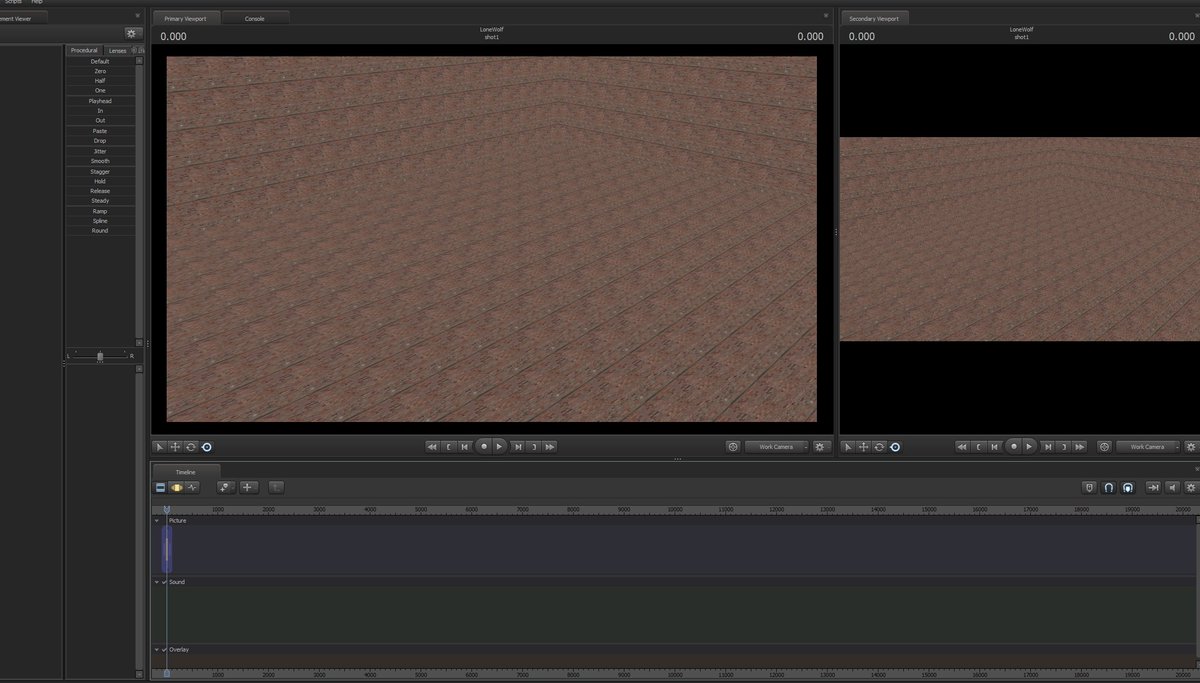Click the playhead marker on timeline ruler
Image resolution: width=1200 pixels, height=683 pixels.
click(x=166, y=511)
